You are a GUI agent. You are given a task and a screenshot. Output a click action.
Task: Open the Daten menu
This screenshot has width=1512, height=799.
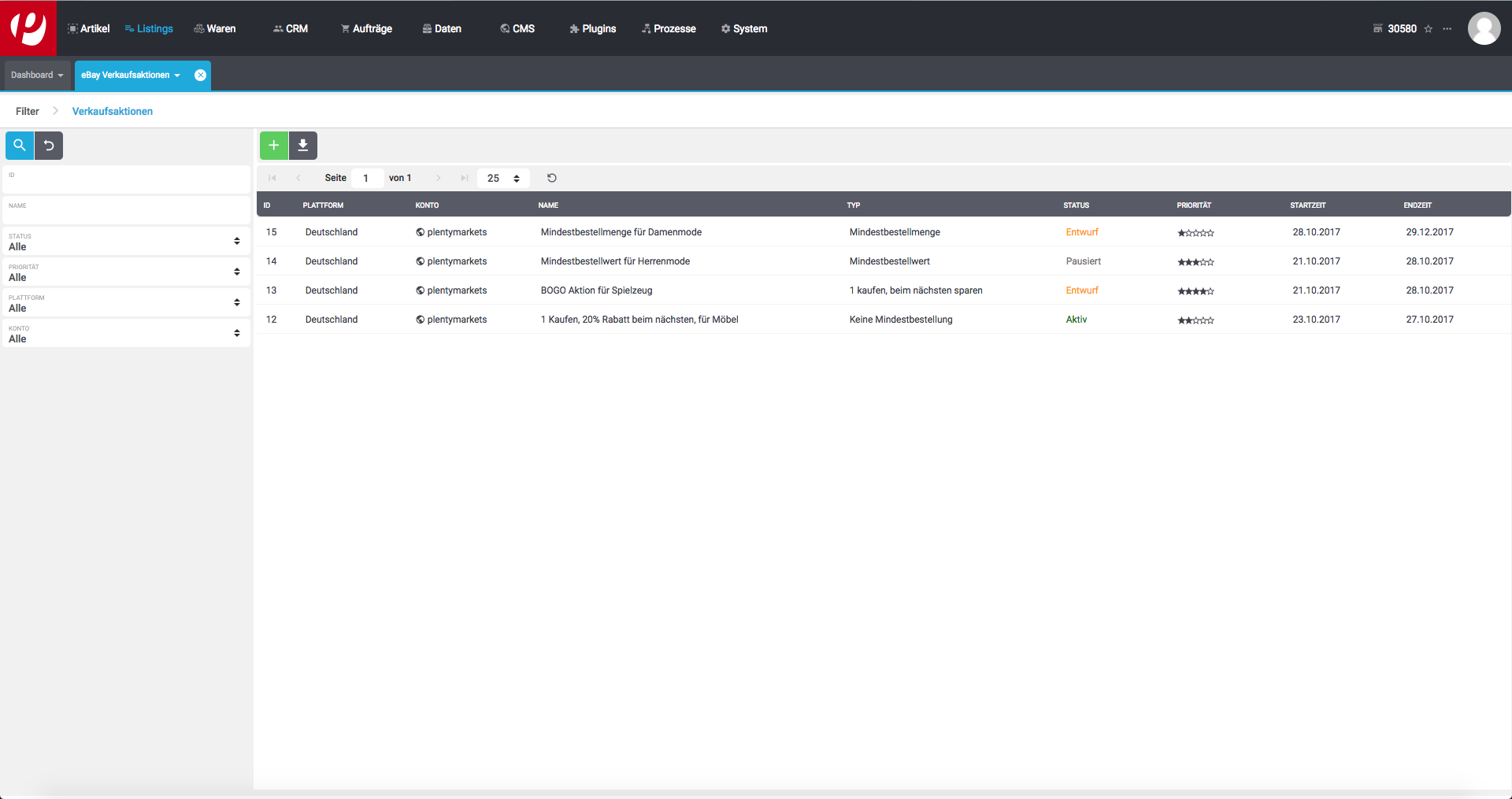pos(442,28)
